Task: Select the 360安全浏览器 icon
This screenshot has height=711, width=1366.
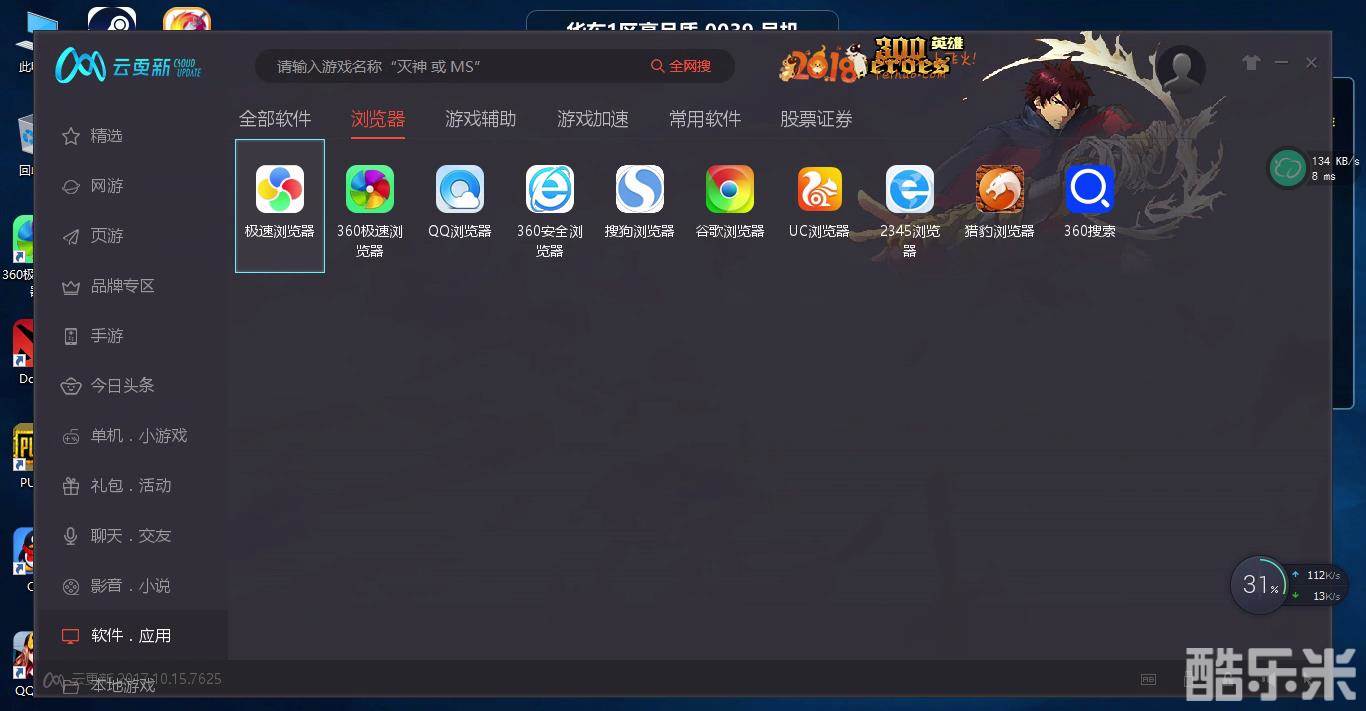Action: [x=550, y=190]
